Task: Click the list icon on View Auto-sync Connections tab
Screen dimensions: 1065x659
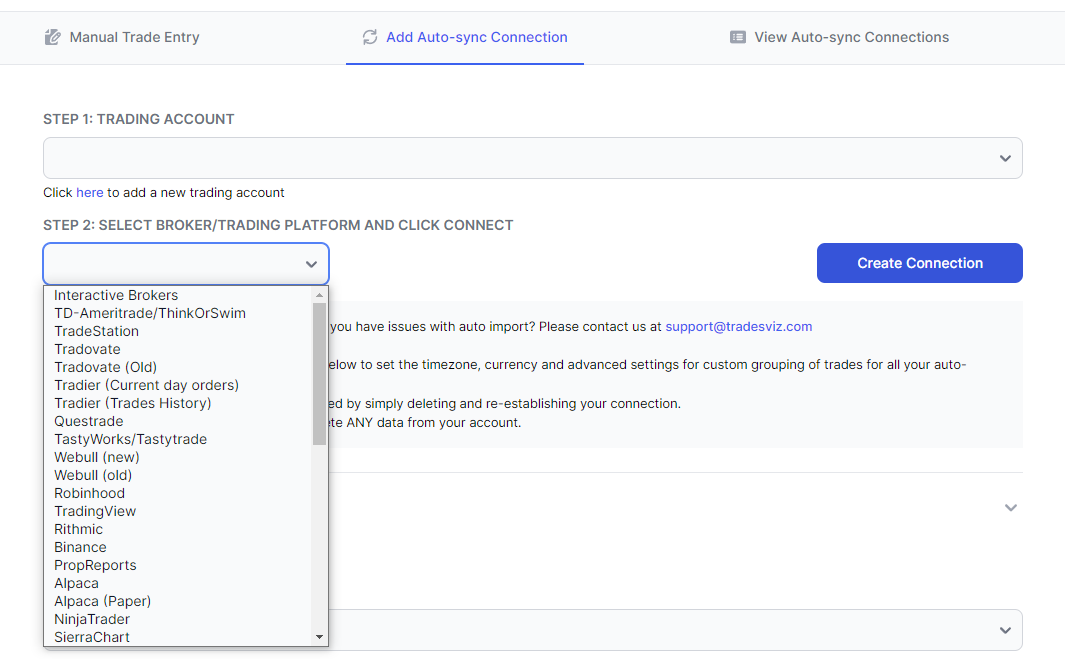Action: pos(738,36)
